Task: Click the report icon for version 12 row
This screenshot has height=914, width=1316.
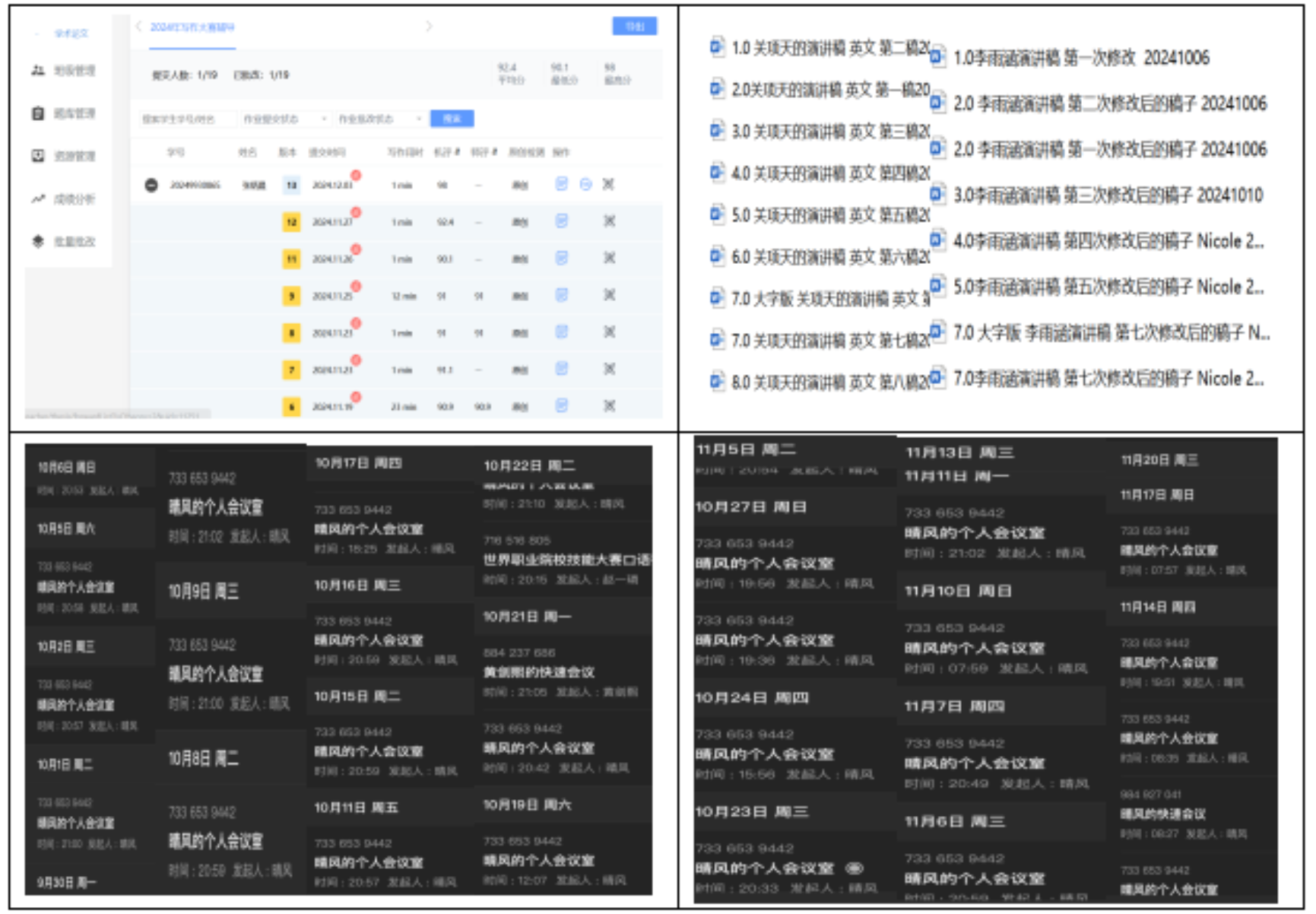Action: [x=561, y=221]
